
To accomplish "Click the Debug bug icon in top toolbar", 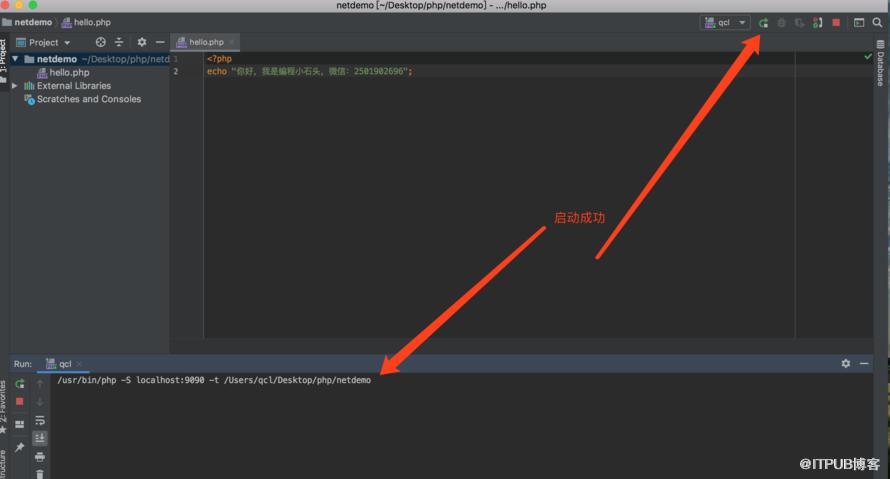I will 782,23.
